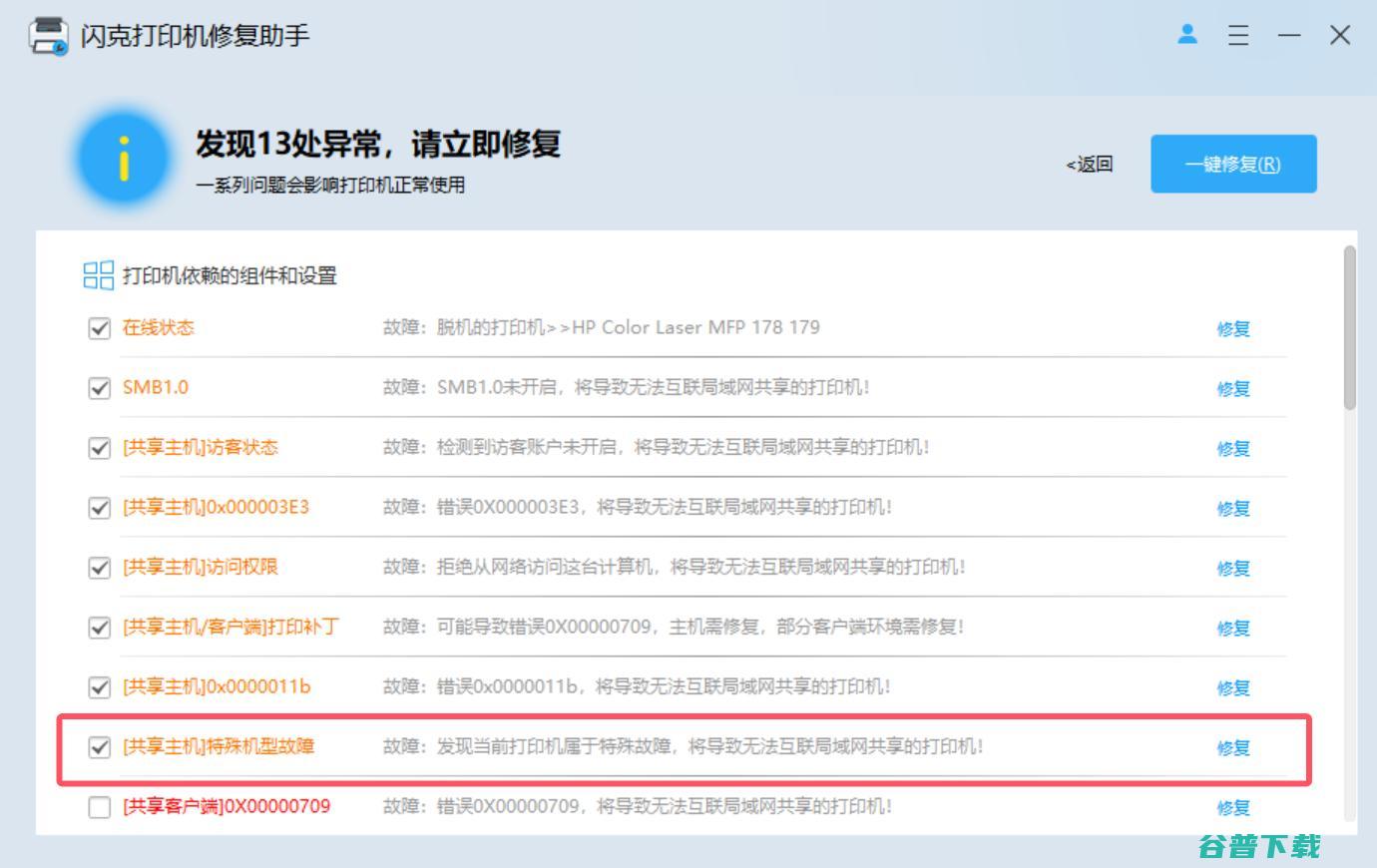Click 修复 link for 0X00000709 fault
Screen dimensions: 1377x868
(x=1233, y=807)
